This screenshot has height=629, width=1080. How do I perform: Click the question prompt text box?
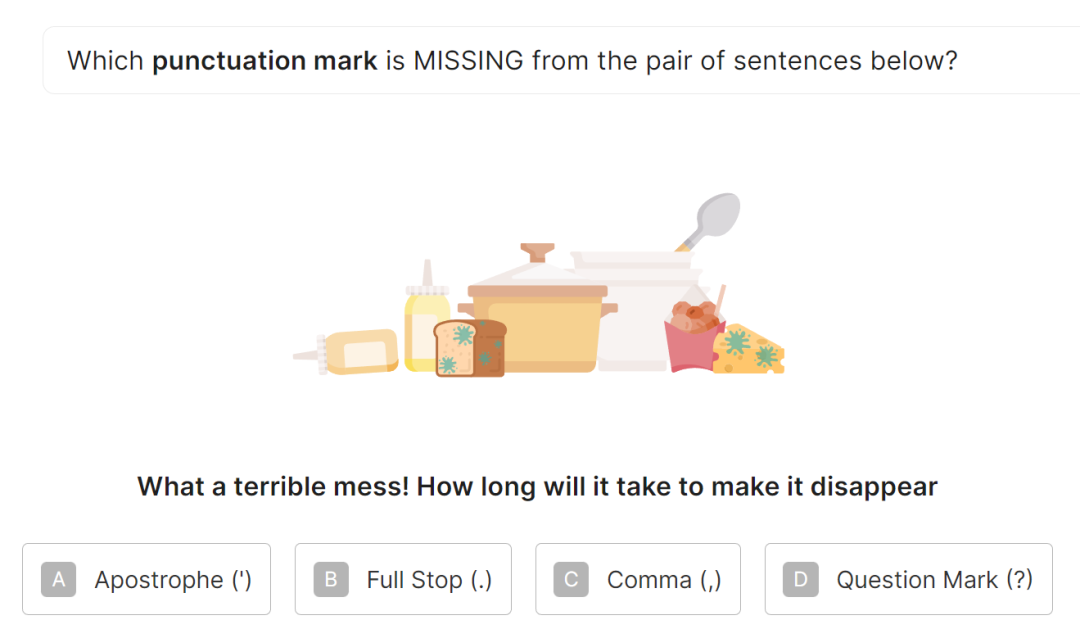click(561, 60)
